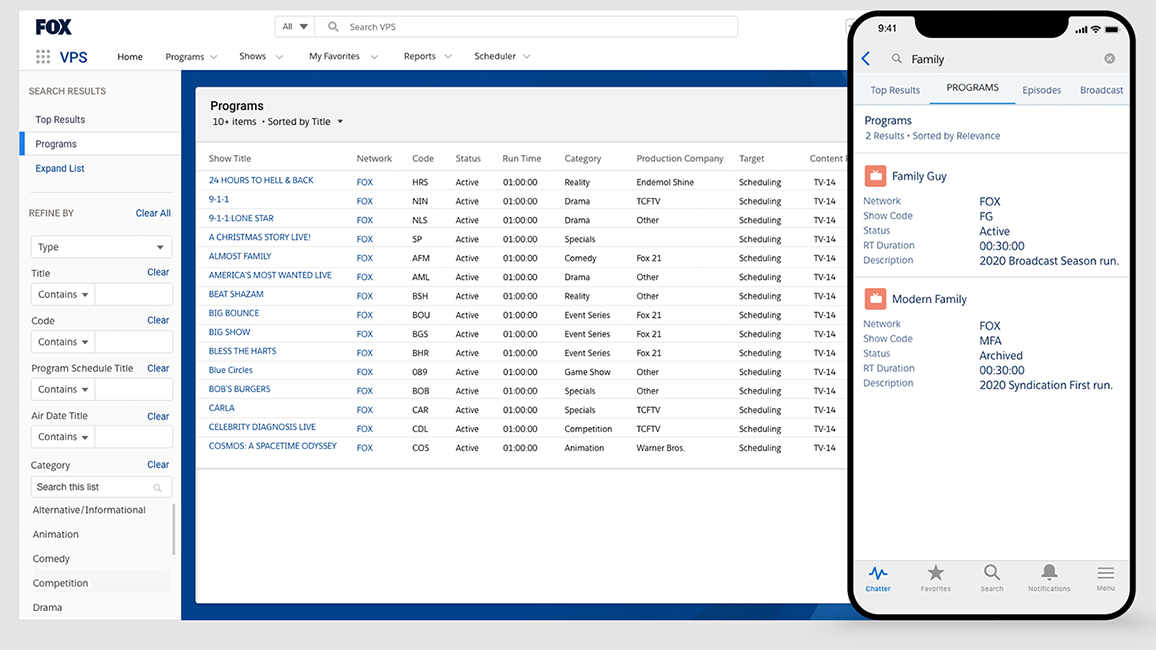Click the Family Guy program record icon
1156x650 pixels.
pyautogui.click(x=875, y=175)
